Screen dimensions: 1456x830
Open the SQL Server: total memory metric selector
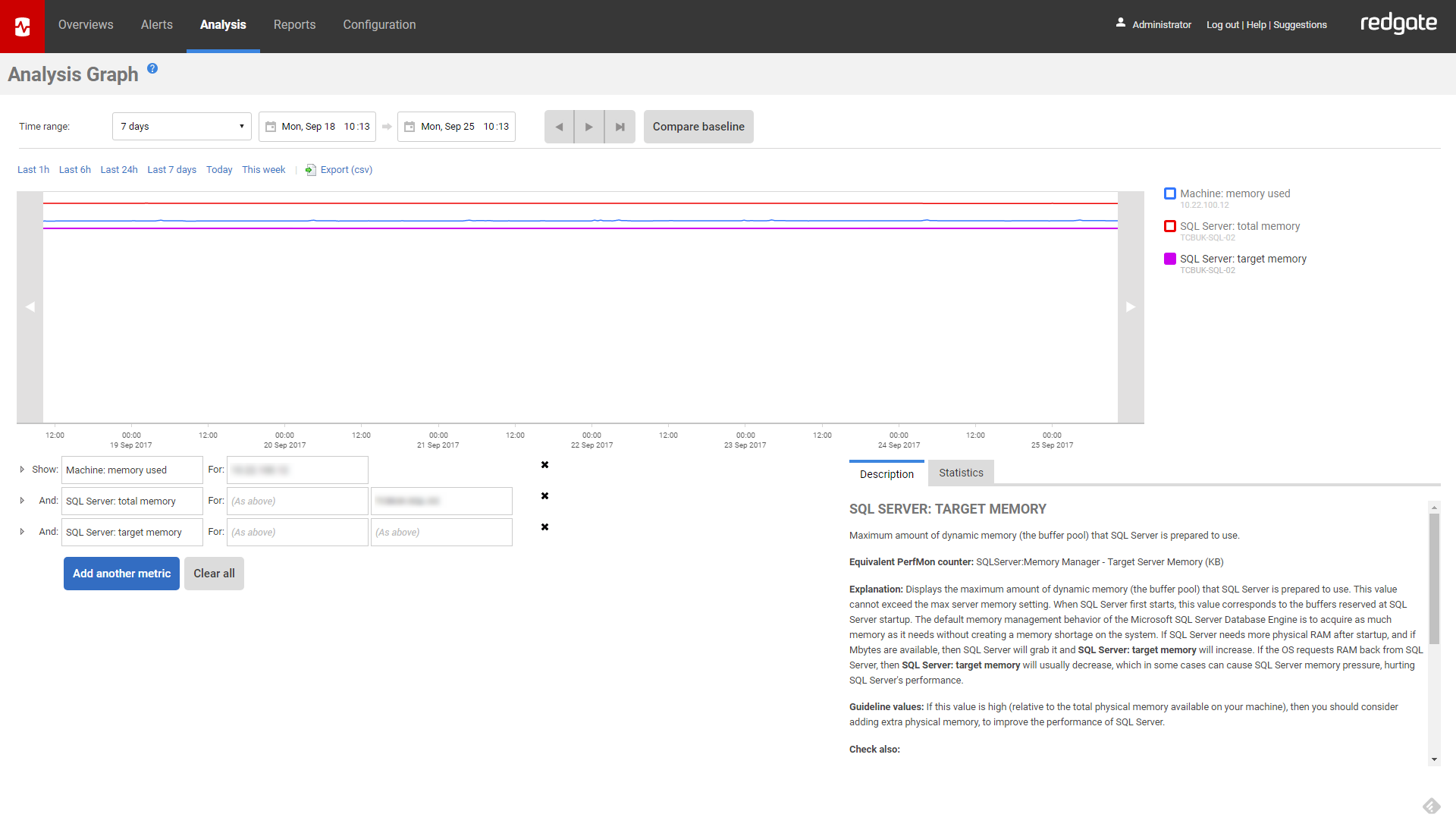tap(132, 501)
